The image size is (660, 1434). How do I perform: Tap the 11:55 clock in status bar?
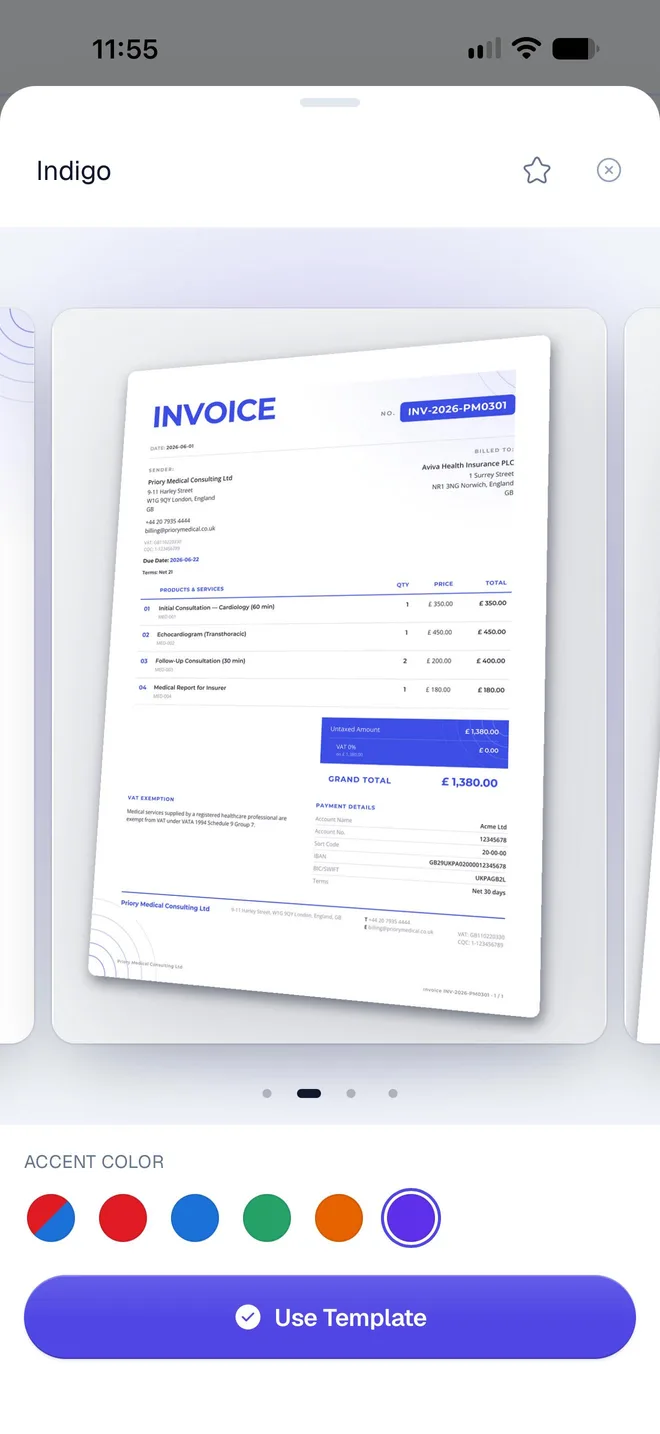[x=125, y=49]
